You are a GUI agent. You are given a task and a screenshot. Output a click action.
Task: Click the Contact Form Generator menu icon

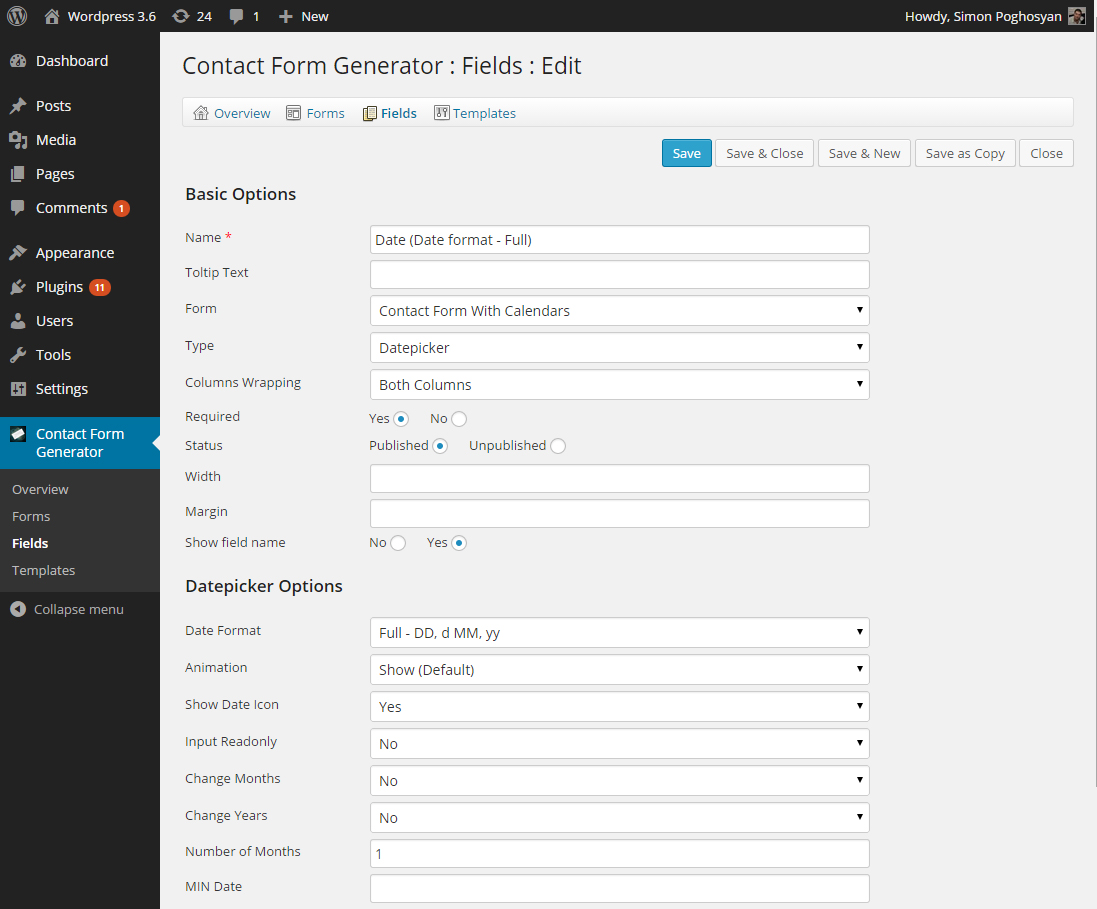point(18,434)
